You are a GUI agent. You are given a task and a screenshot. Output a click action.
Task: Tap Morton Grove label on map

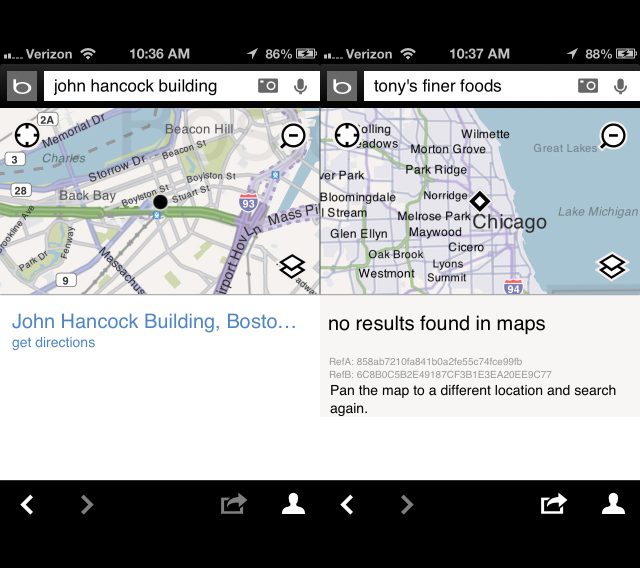(448, 149)
